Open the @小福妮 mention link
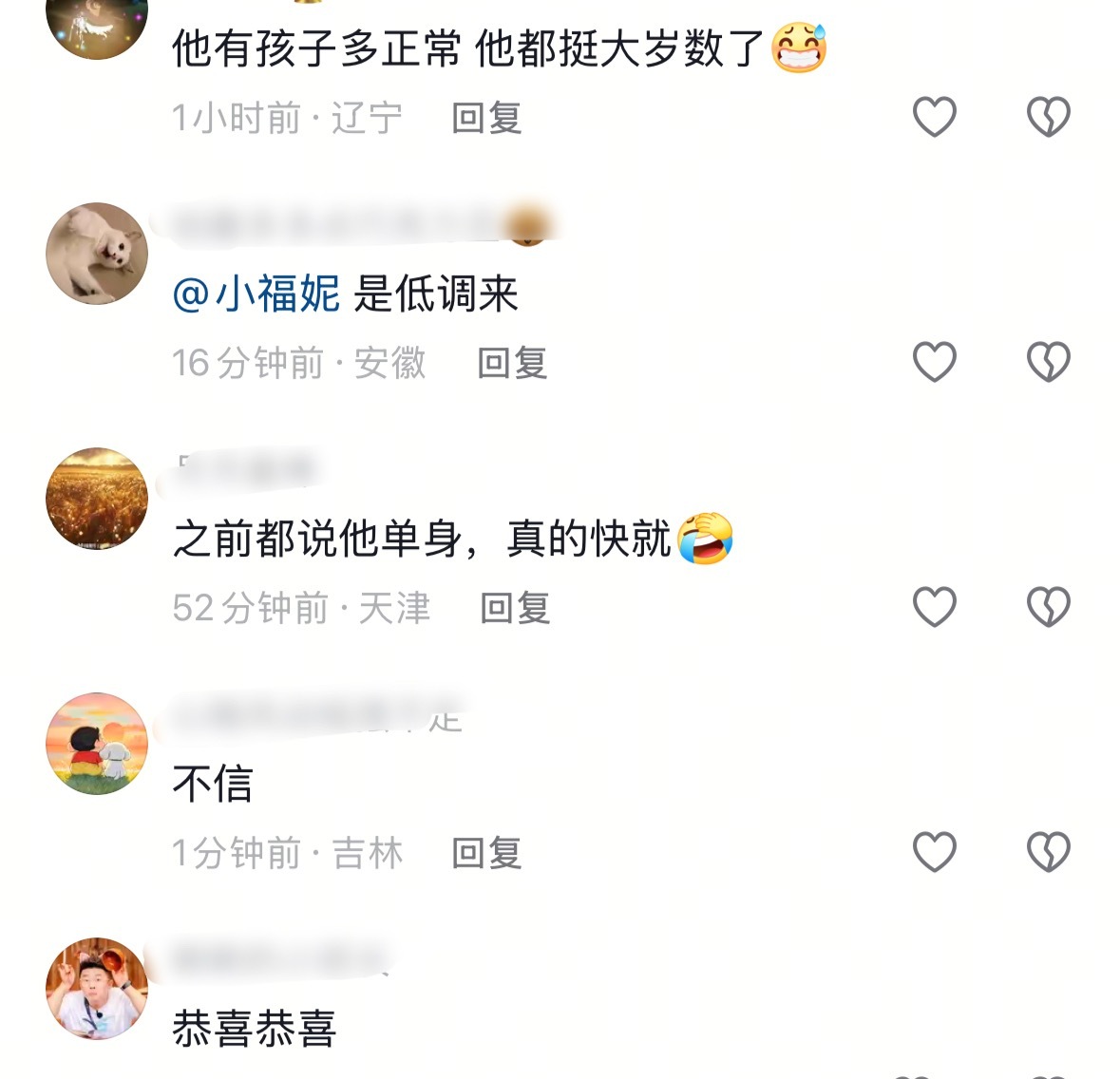The width and height of the screenshot is (1120, 1079). coord(256,293)
